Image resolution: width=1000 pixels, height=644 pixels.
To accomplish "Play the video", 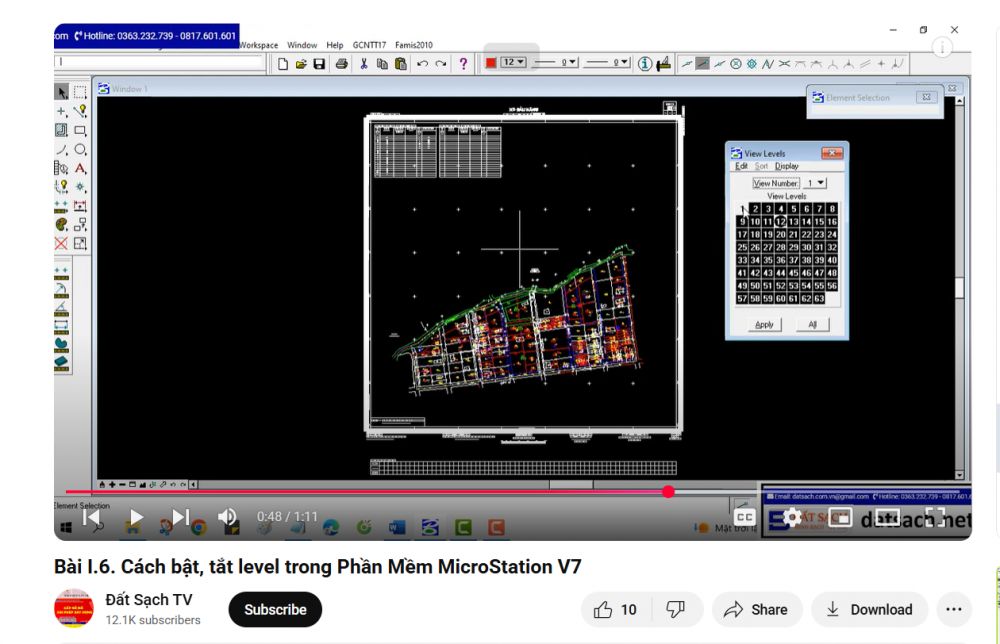I will 137,517.
